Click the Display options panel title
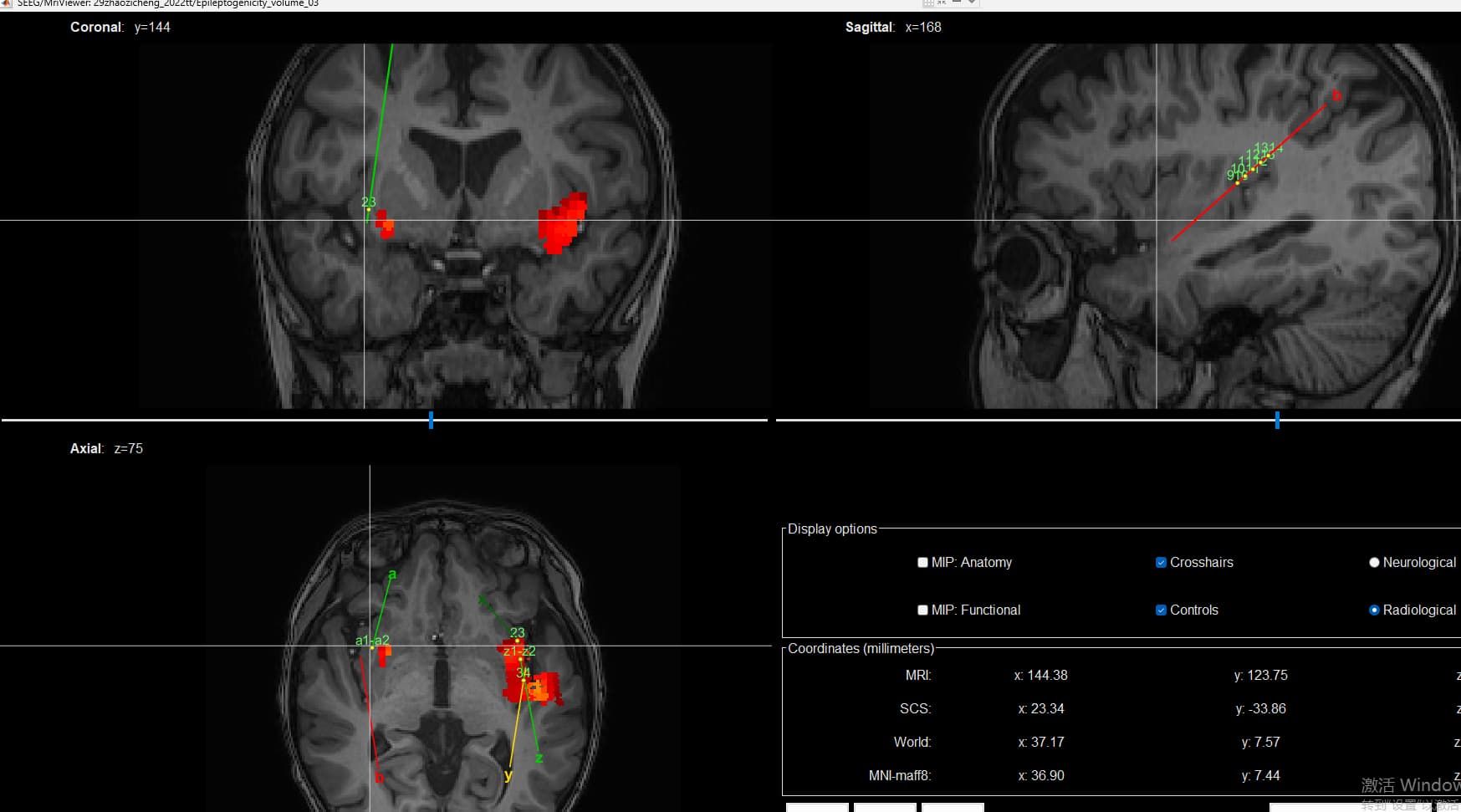The height and width of the screenshot is (812, 1461). click(832, 529)
